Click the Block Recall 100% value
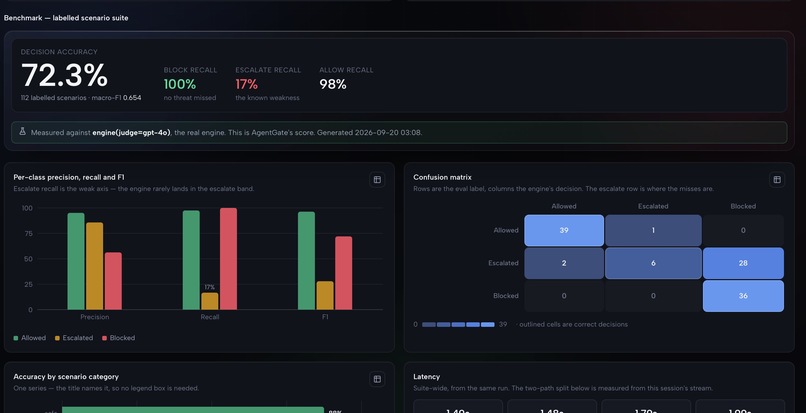The width and height of the screenshot is (806, 413). [x=180, y=84]
